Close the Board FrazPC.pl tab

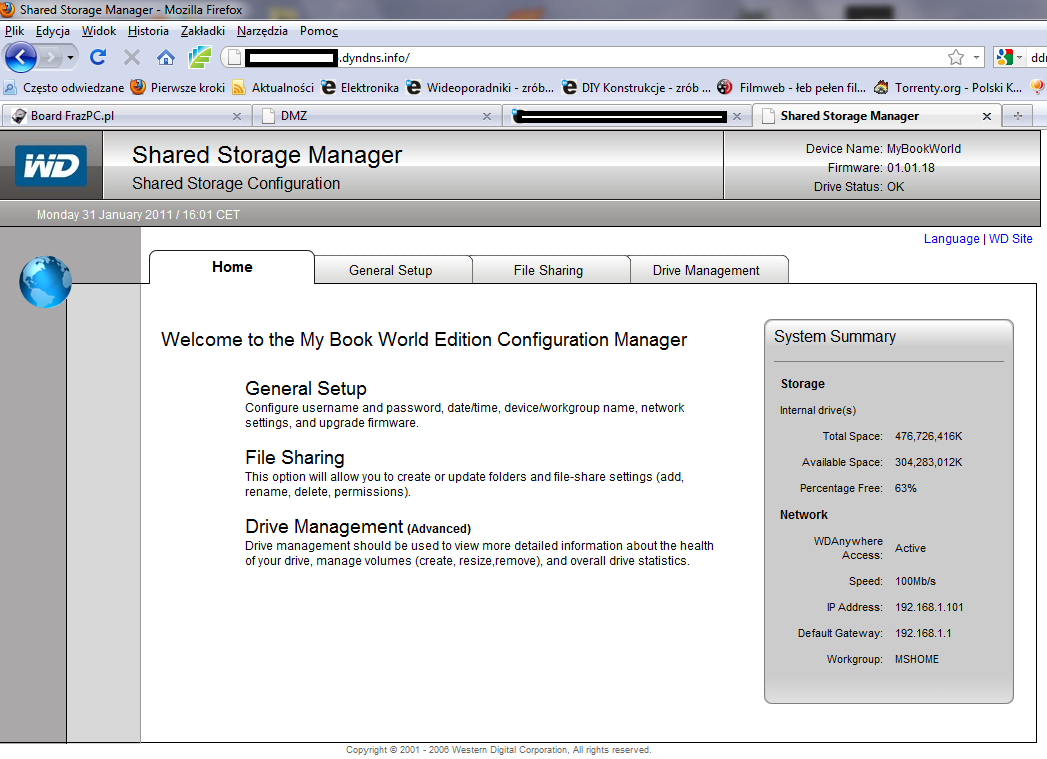236,116
